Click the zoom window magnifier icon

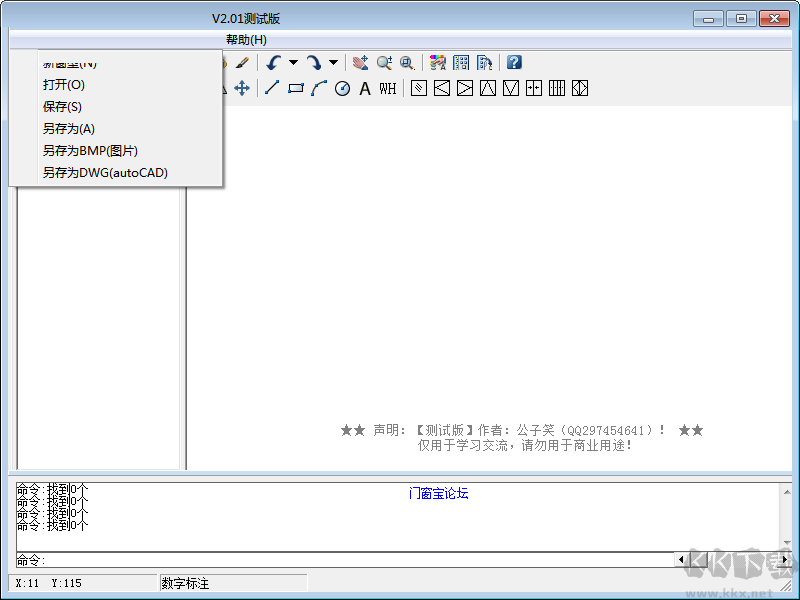click(407, 63)
